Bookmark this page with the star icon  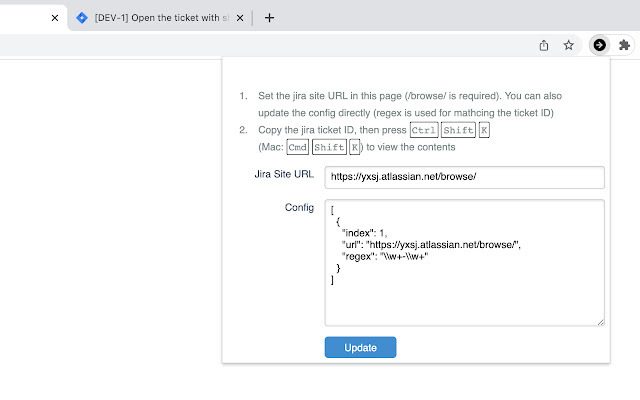point(568,45)
